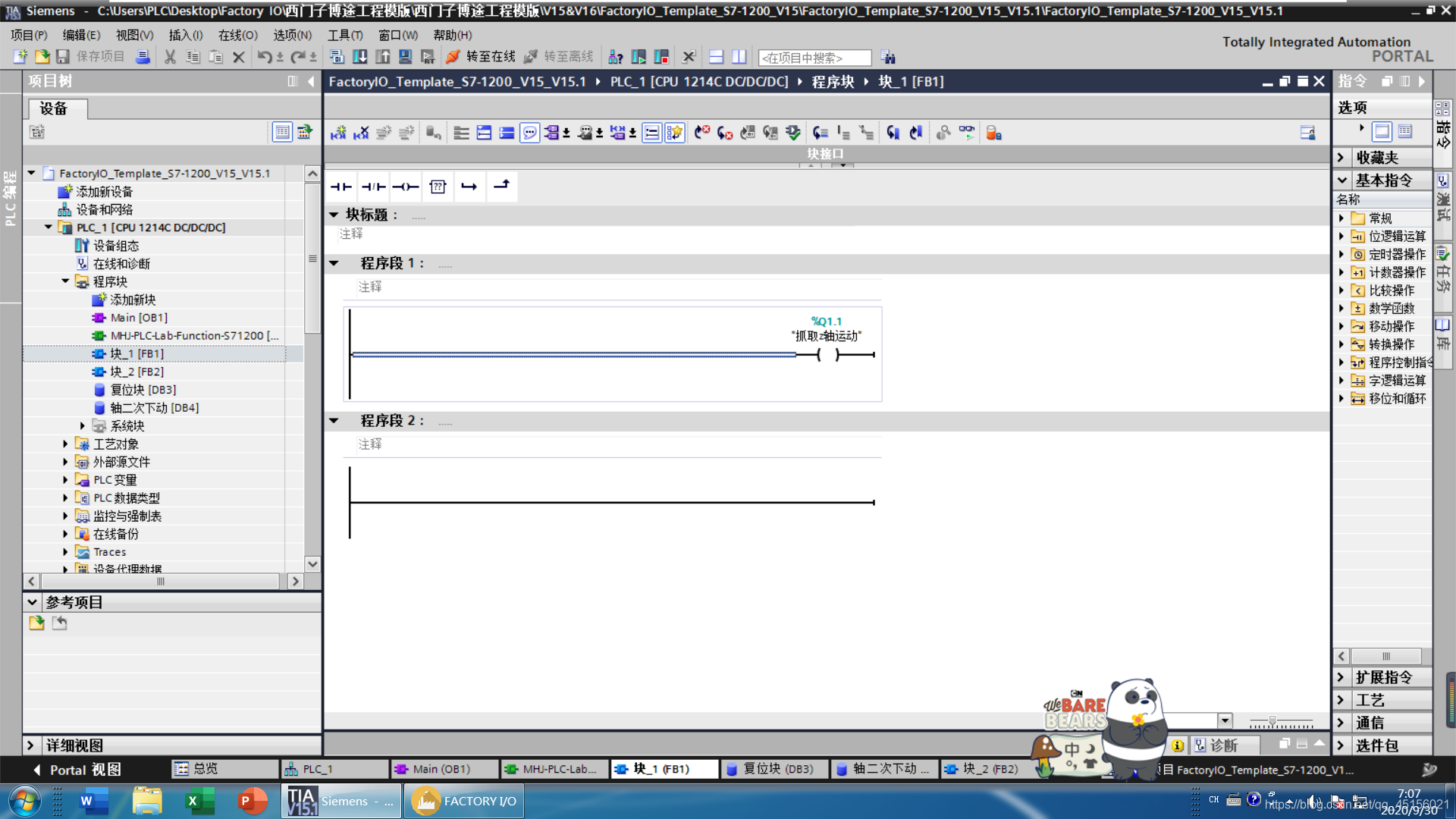Split editor space horizontally

click(716, 57)
